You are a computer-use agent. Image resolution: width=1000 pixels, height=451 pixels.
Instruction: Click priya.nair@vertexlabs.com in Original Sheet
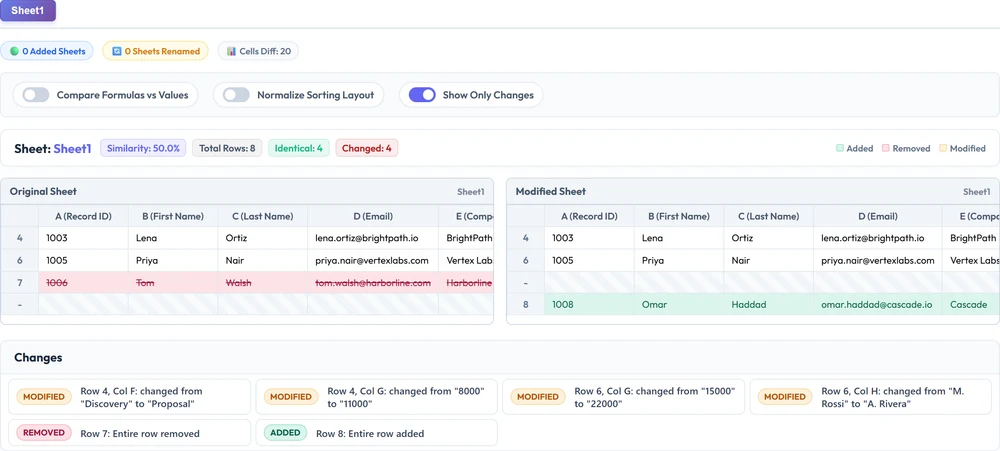coord(373,260)
